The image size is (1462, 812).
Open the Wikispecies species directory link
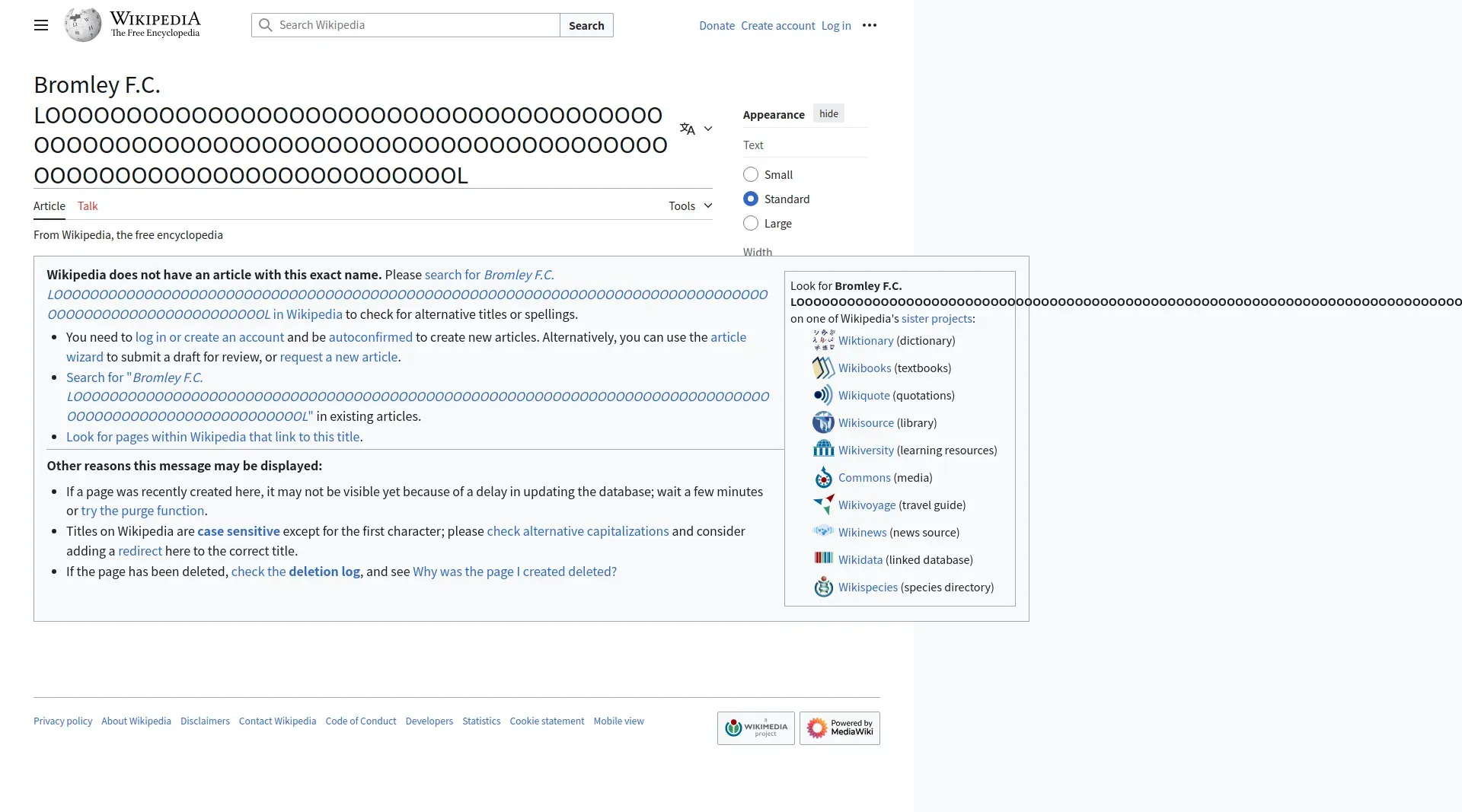868,587
